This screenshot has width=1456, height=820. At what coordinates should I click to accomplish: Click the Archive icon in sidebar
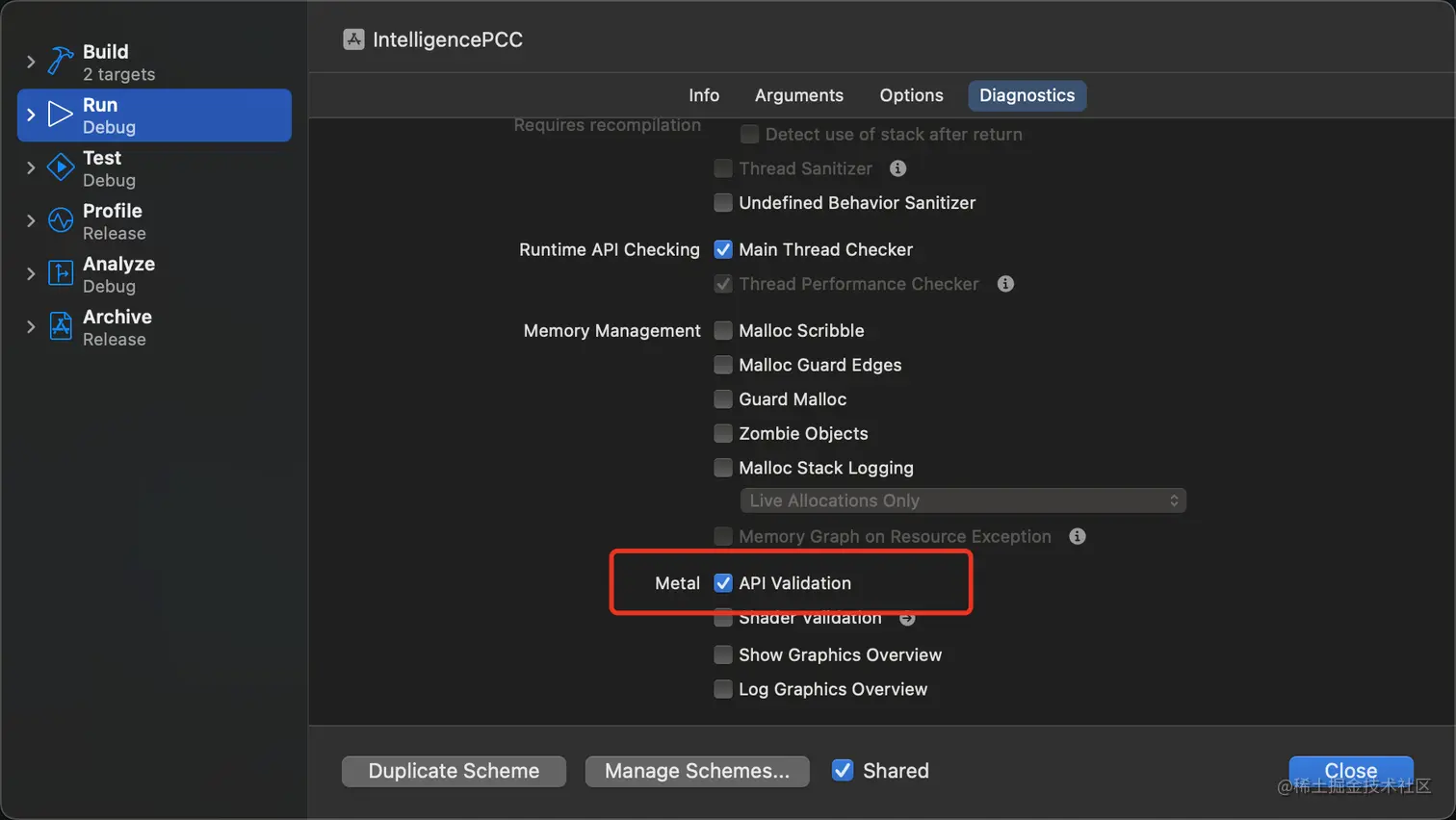click(61, 326)
